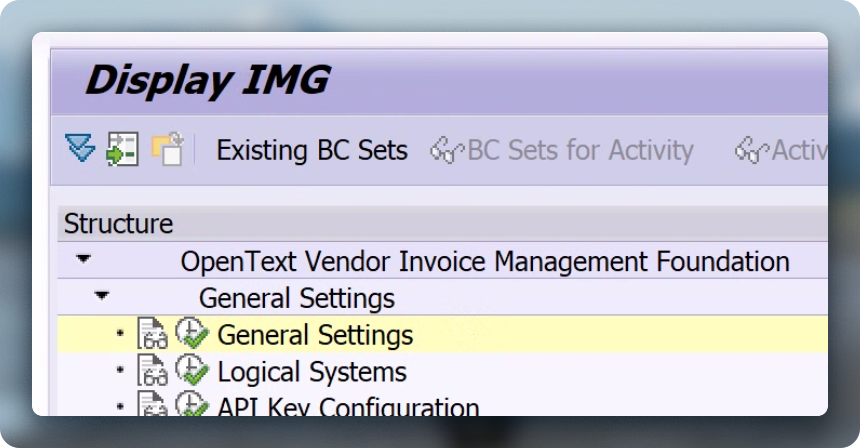
Task: Select the API Key Configuration tree item
Action: coord(348,406)
